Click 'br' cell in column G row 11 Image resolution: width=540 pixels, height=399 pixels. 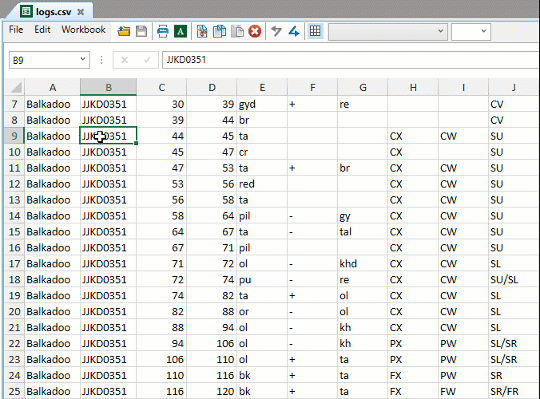[363, 168]
